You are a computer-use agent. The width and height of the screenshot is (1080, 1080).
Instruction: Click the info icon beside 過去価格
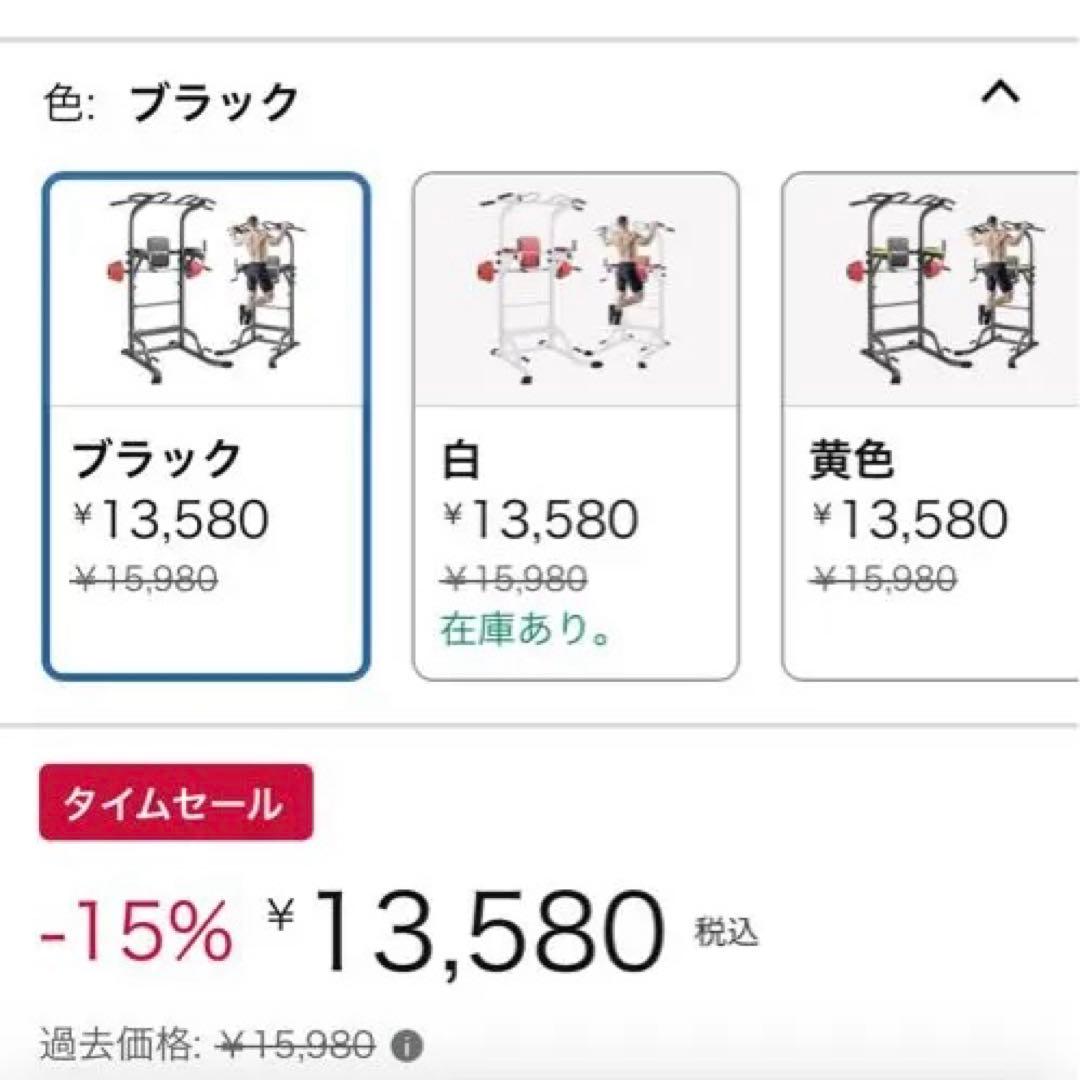click(x=406, y=1047)
